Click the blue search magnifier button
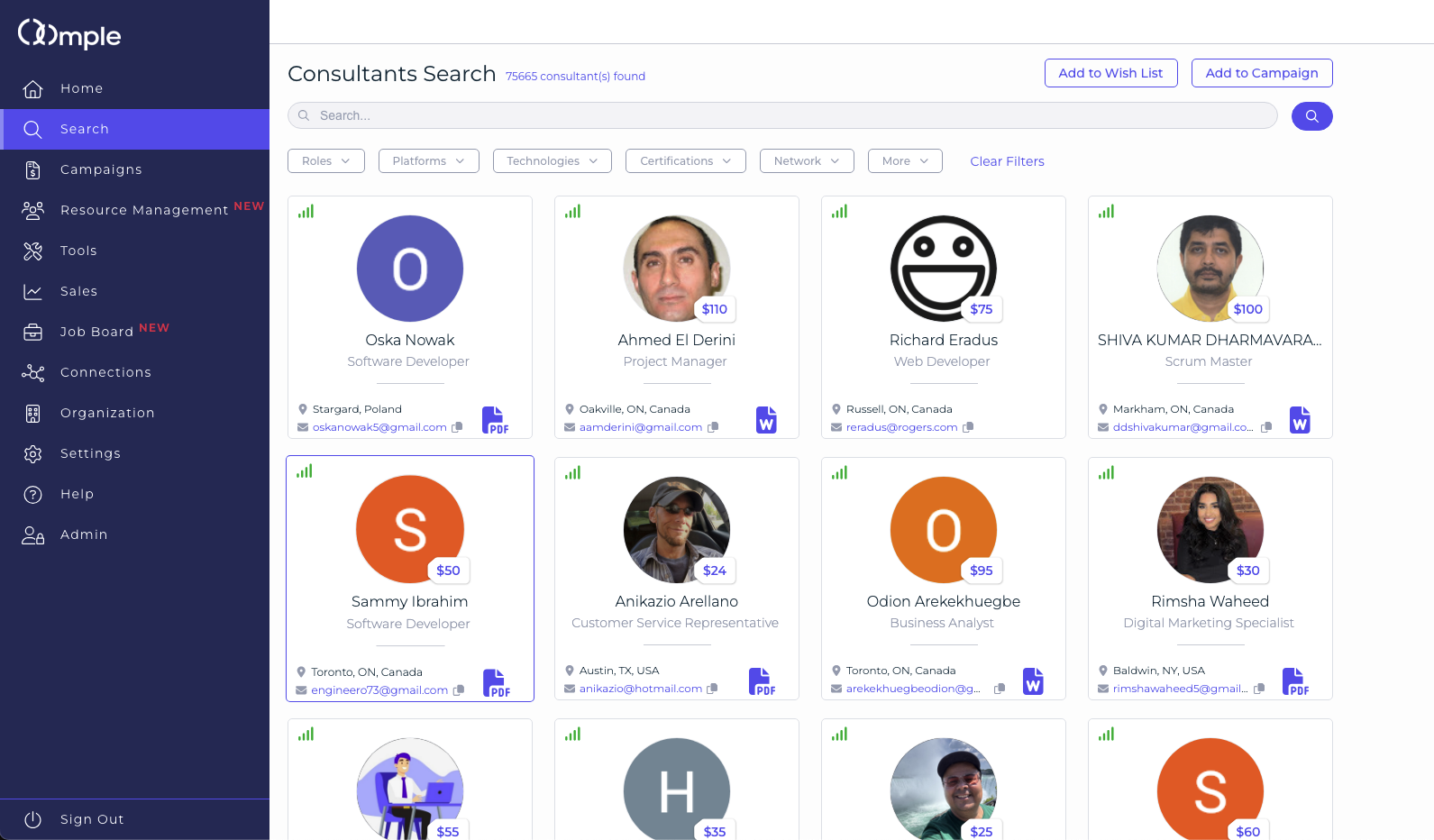 coord(1311,116)
